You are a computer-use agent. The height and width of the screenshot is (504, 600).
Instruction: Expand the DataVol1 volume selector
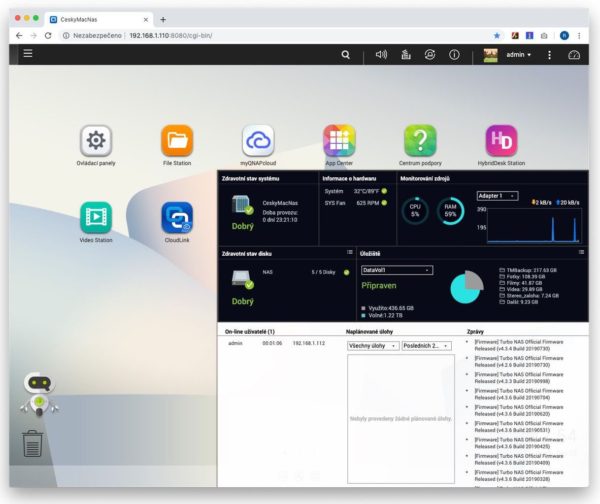coord(396,270)
